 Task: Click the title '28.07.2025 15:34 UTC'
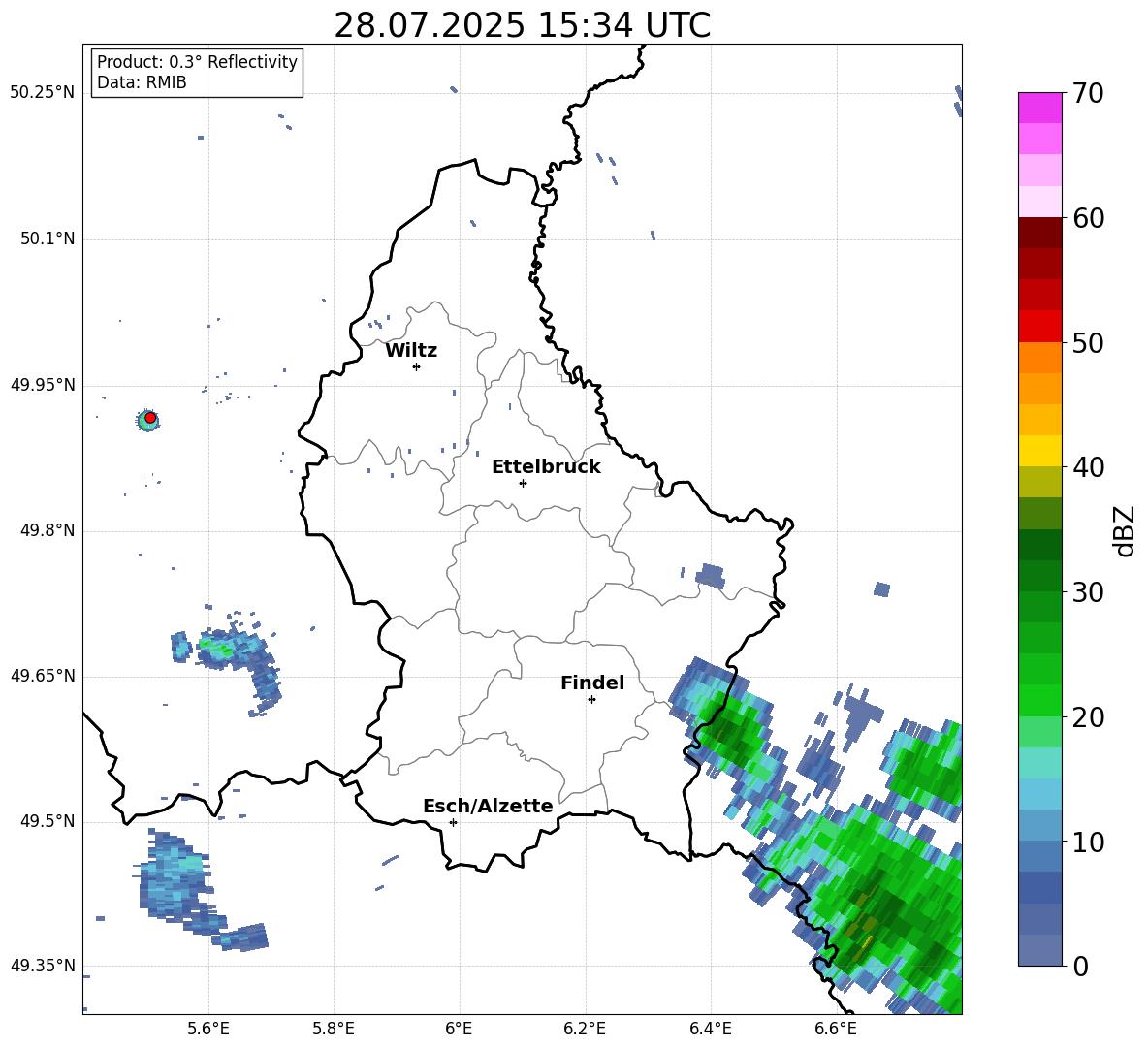coord(522,25)
